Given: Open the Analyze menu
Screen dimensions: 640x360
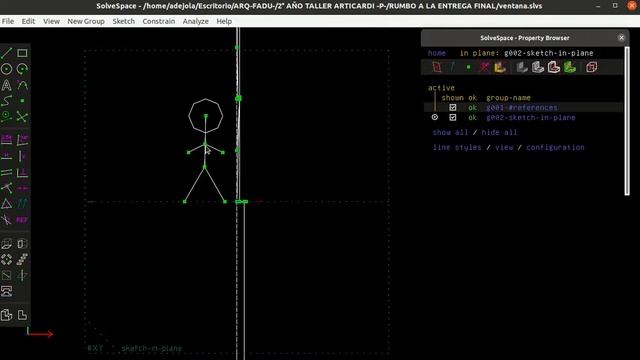Looking at the screenshot, I should click(x=196, y=21).
